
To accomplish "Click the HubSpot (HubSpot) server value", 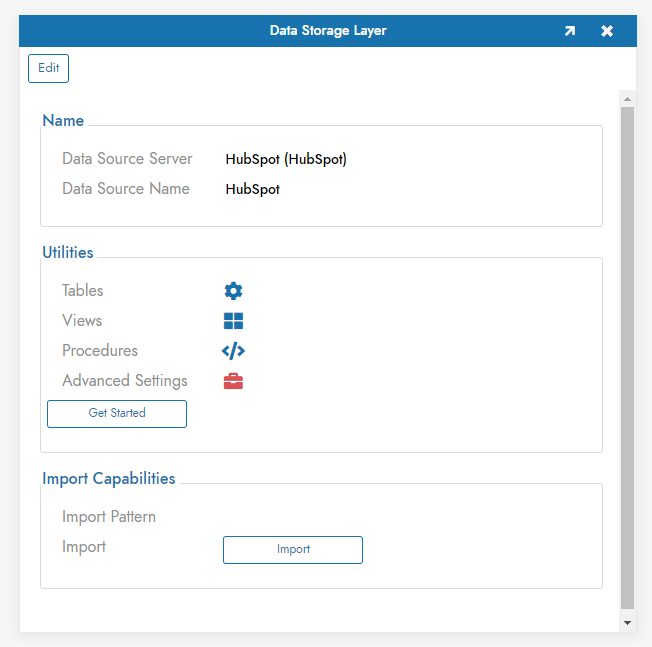I will click(x=286, y=159).
